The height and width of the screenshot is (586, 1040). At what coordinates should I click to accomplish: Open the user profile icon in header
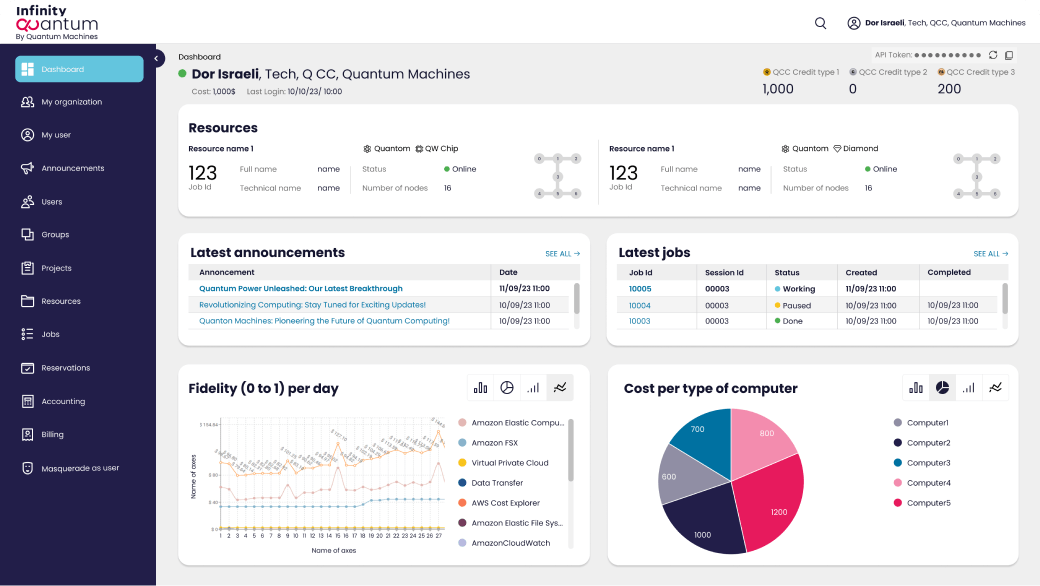pos(854,23)
